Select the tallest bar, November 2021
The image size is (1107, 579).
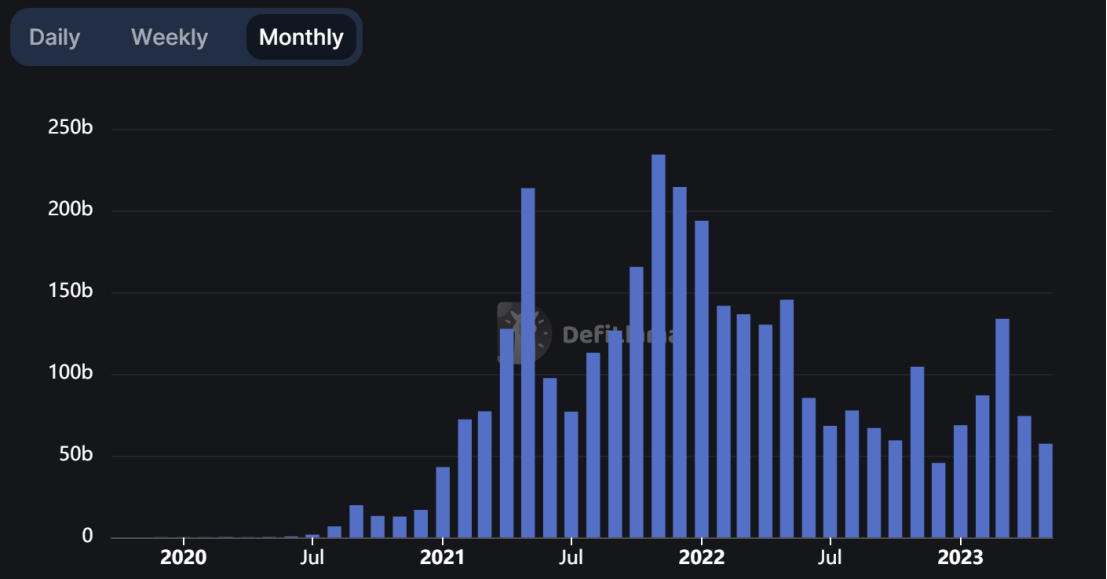[x=658, y=346]
